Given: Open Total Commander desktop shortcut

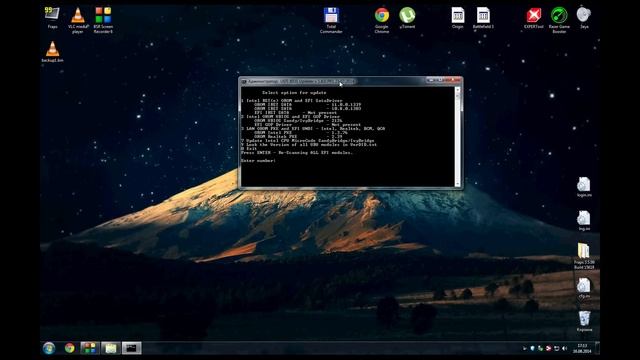Looking at the screenshot, I should 331,20.
